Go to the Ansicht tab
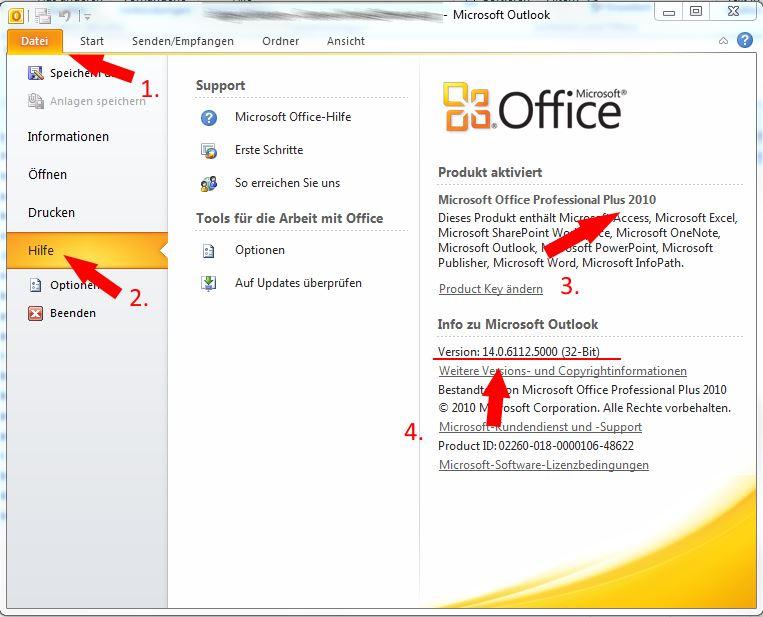 point(345,41)
